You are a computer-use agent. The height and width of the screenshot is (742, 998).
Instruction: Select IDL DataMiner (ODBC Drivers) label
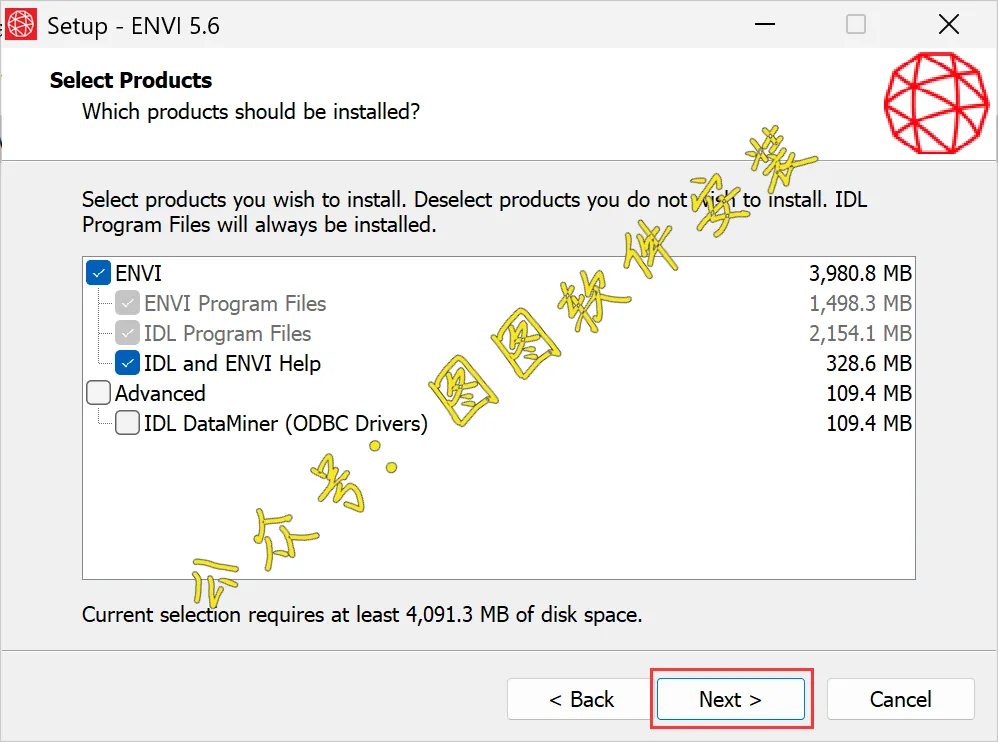click(286, 423)
